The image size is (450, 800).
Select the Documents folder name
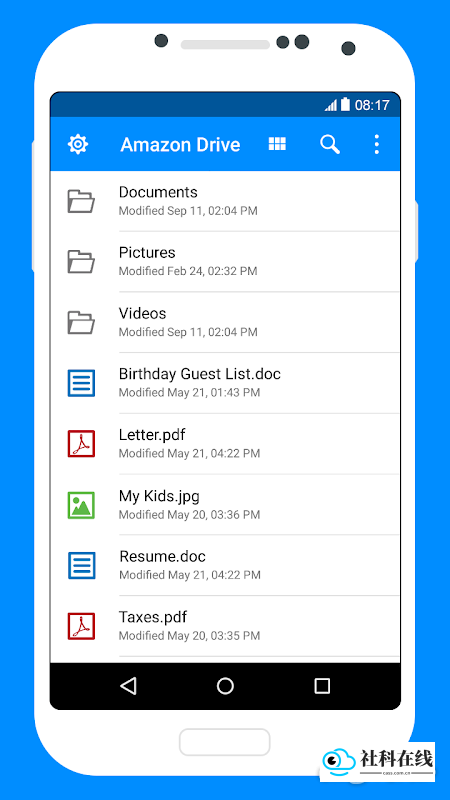tap(158, 192)
